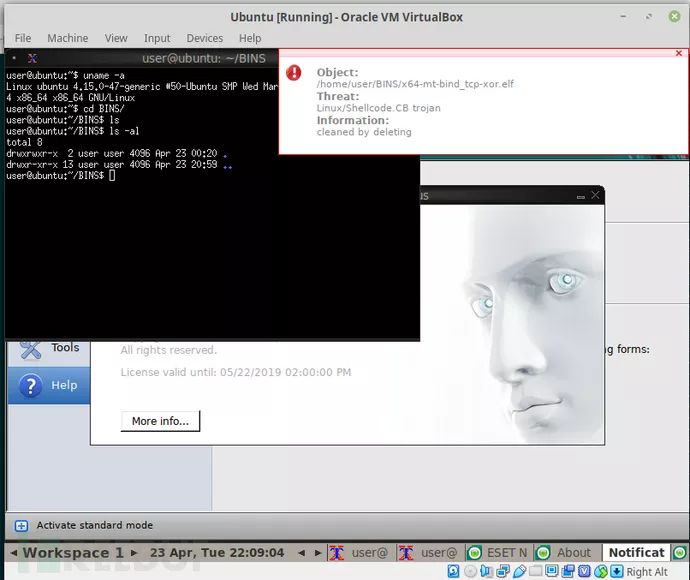This screenshot has height=580, width=690.
Task: Open the View menu
Action: click(x=116, y=38)
